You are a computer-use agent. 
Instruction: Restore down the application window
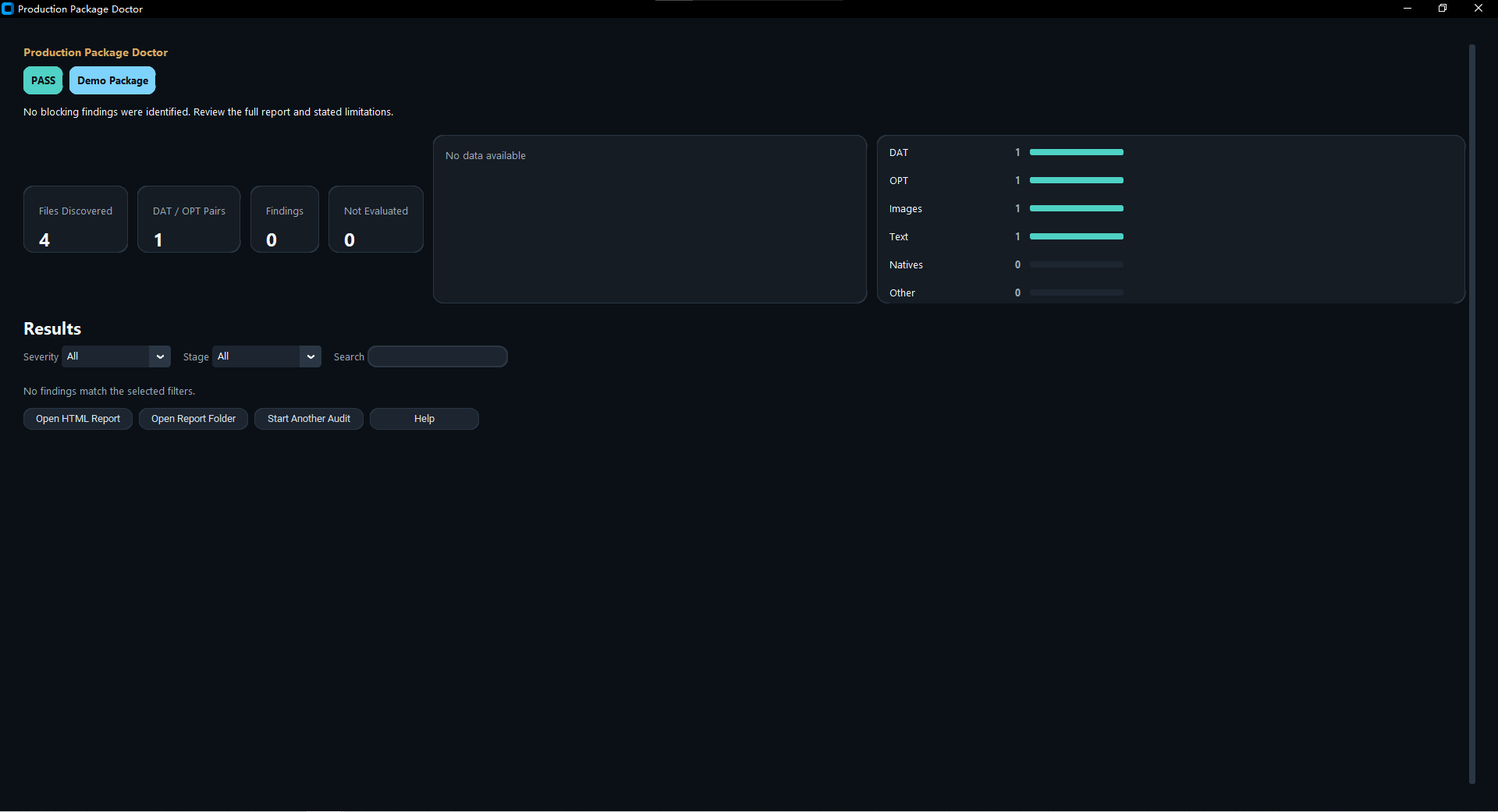pyautogui.click(x=1443, y=9)
